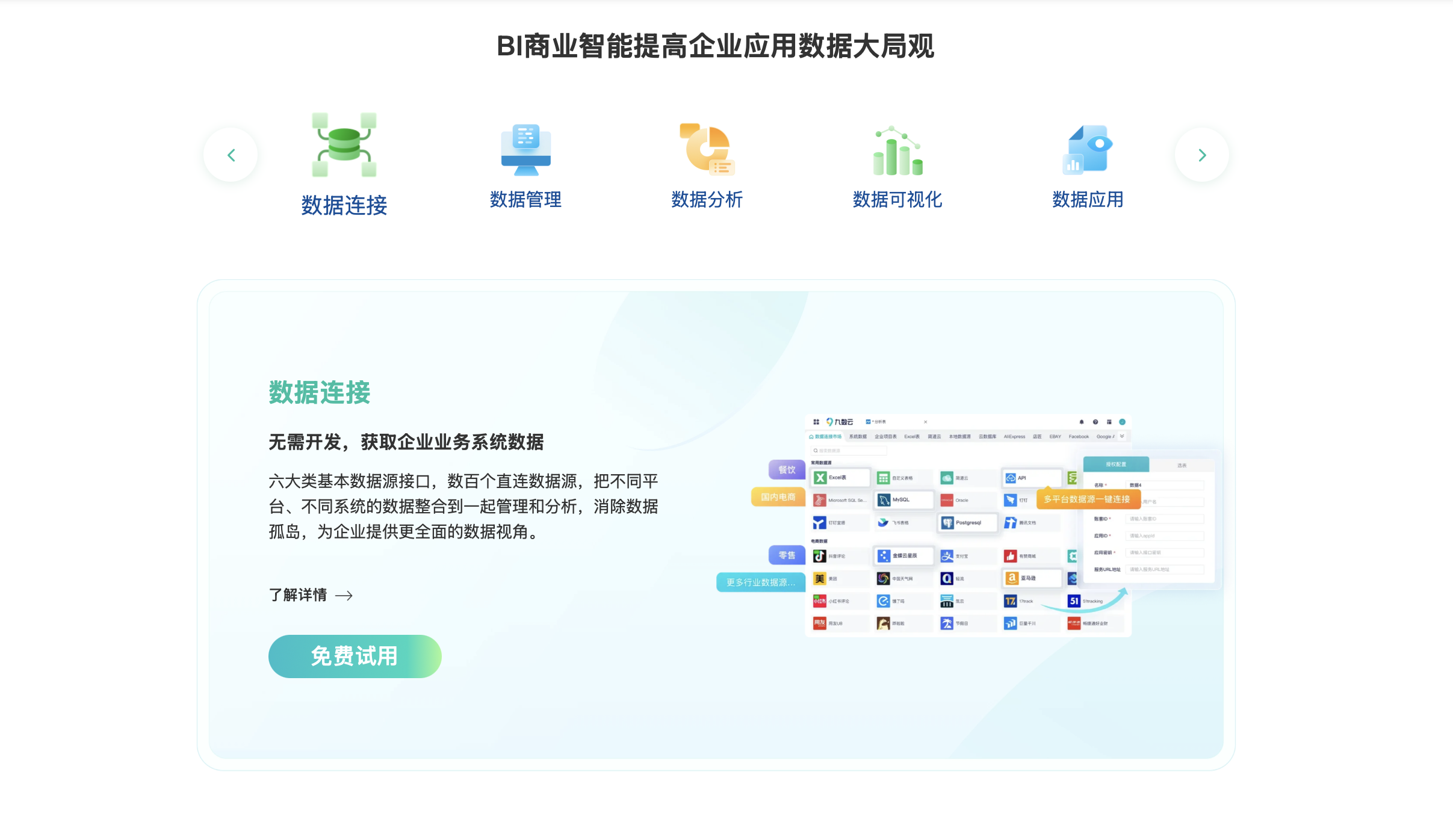
Task: Click the 搜索数据源 search field
Action: tap(849, 451)
